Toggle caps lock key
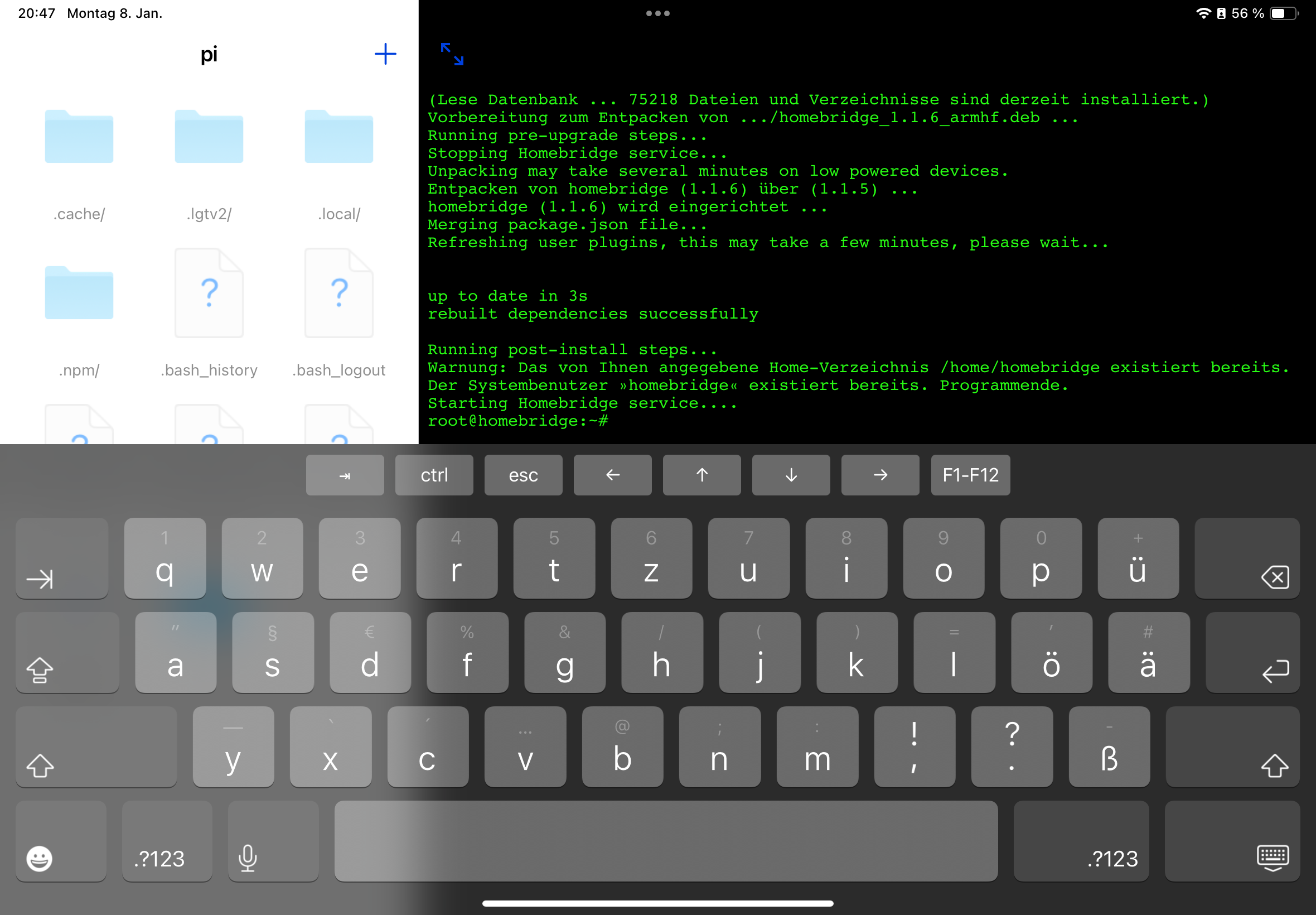The width and height of the screenshot is (1316, 915). (40, 670)
